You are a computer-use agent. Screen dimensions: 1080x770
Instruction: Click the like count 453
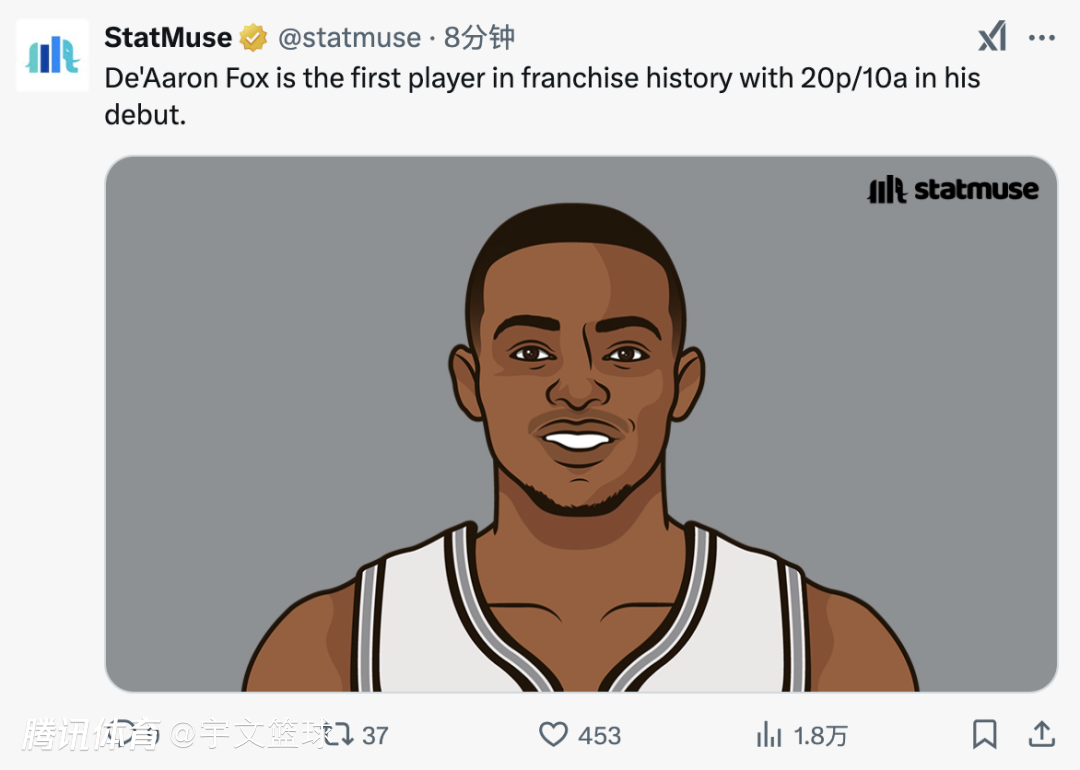pos(599,736)
